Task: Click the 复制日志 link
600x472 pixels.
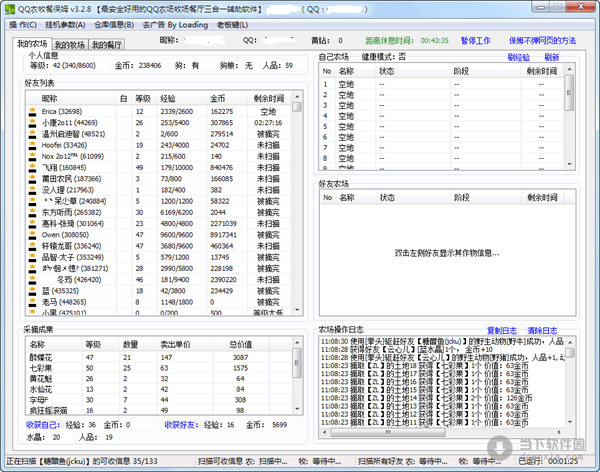Action: (x=501, y=330)
